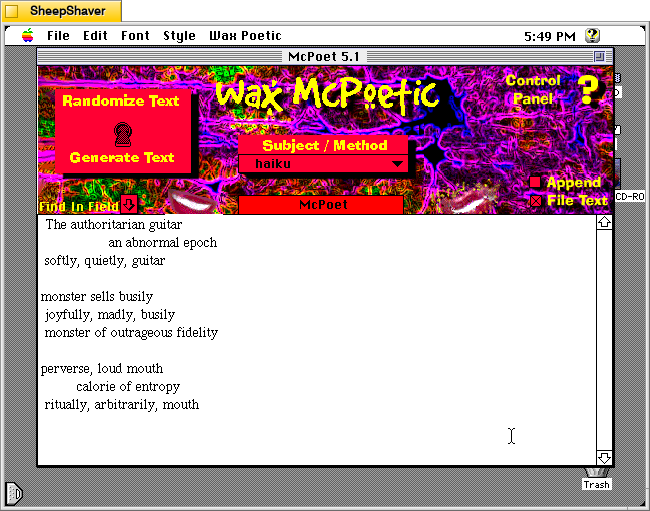This screenshot has width=650, height=511.
Task: Click the SheepShaver window title icon
Action: pyautogui.click(x=12, y=11)
